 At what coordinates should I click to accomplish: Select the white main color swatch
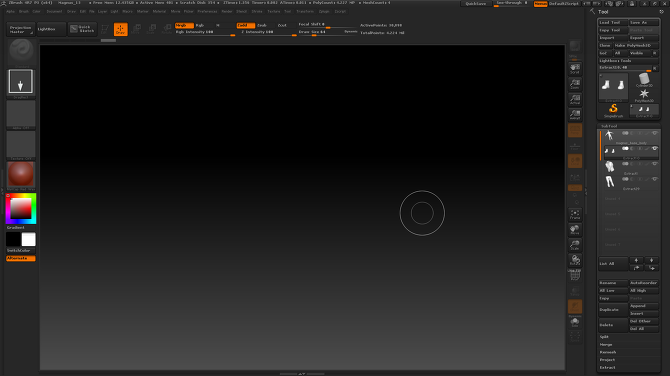[29, 239]
